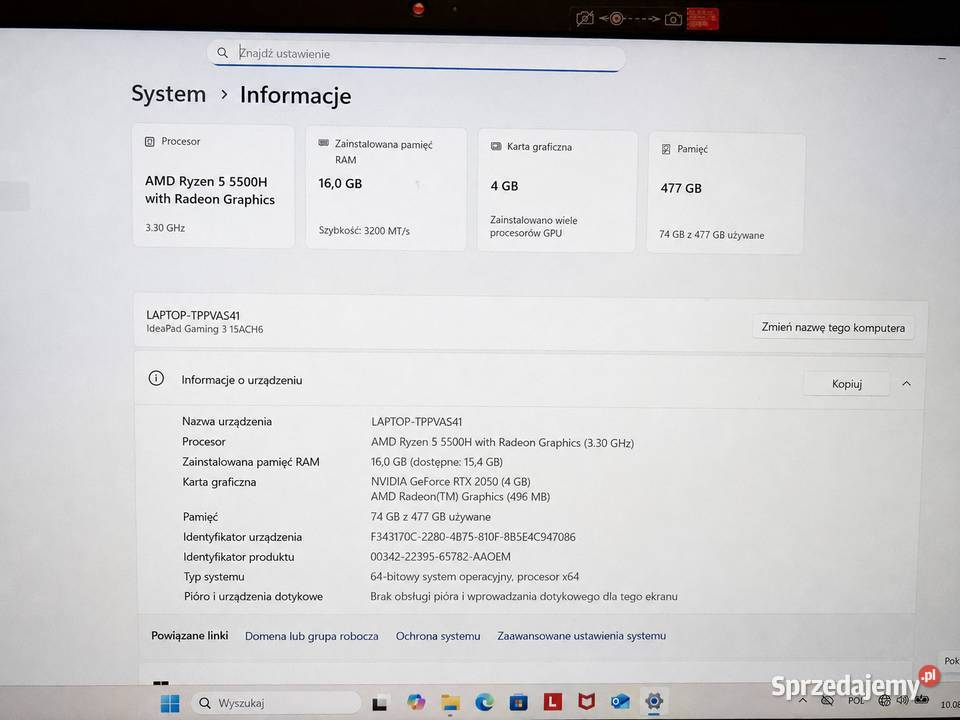Go back to System breadcrumb
This screenshot has width=960, height=720.
(x=168, y=94)
